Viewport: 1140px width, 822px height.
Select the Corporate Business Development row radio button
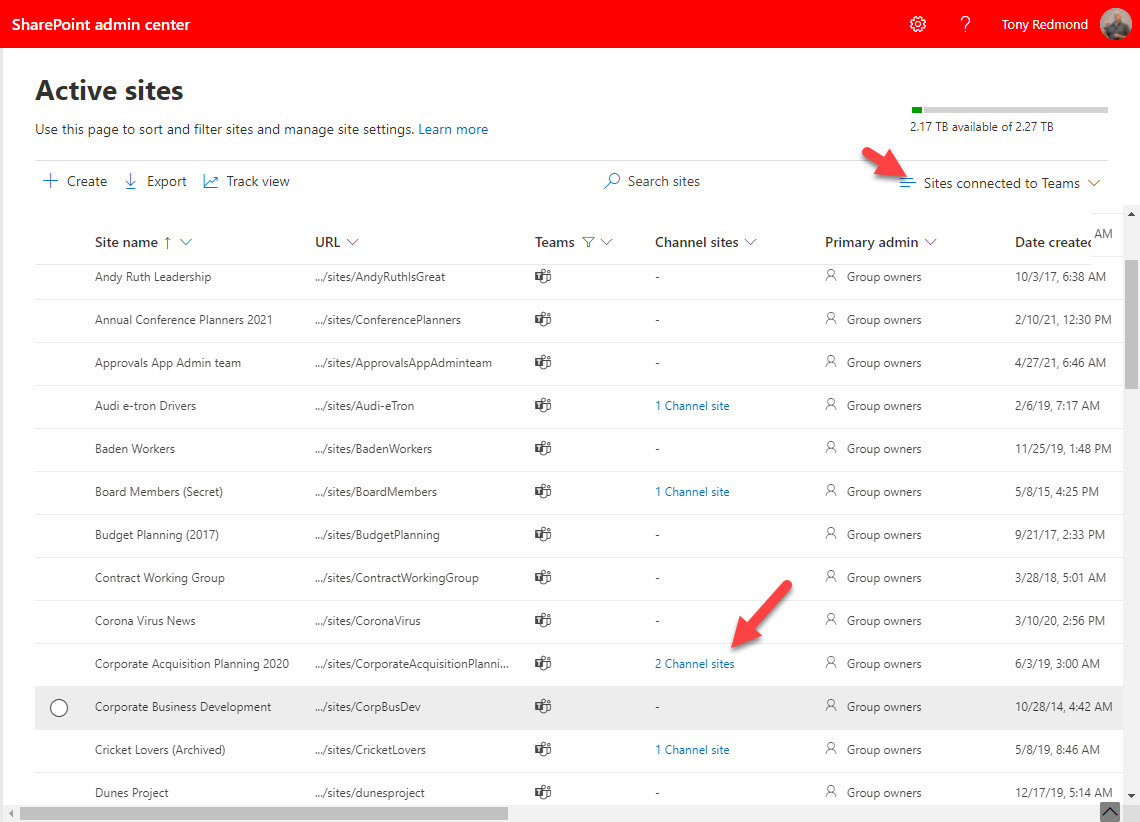(x=59, y=707)
